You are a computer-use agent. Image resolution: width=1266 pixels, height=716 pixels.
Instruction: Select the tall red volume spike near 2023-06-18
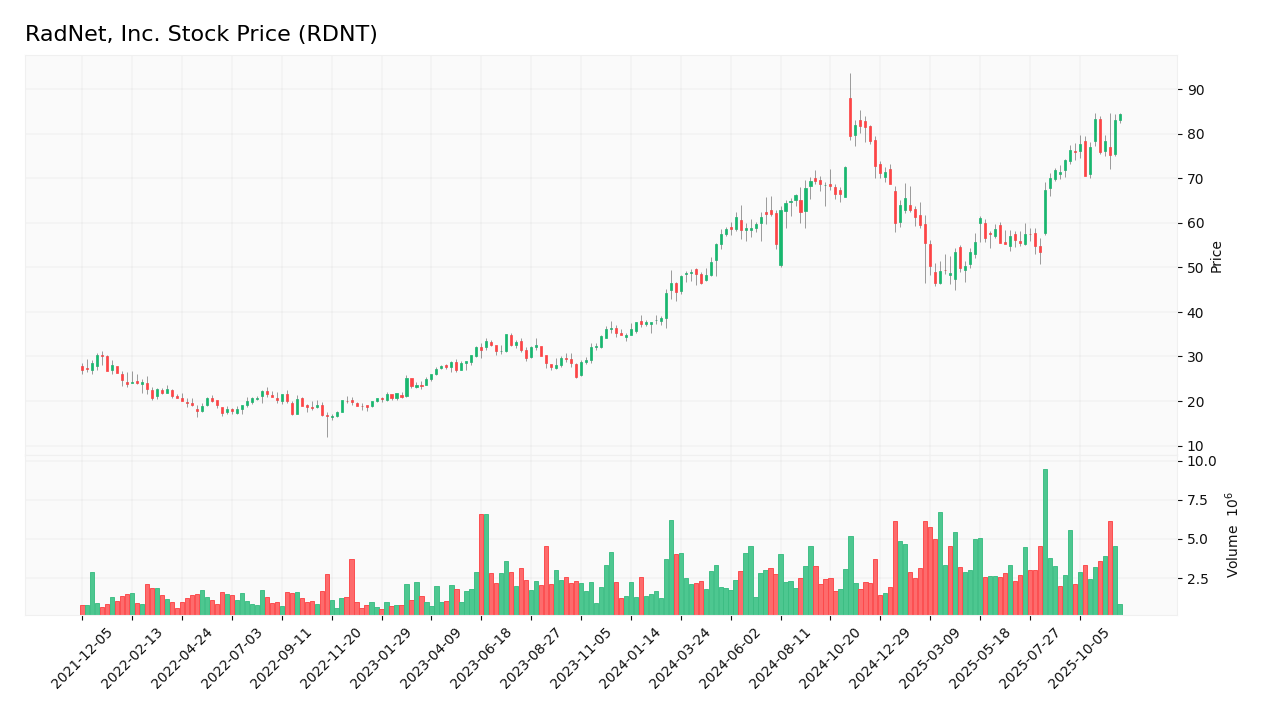coord(482,560)
